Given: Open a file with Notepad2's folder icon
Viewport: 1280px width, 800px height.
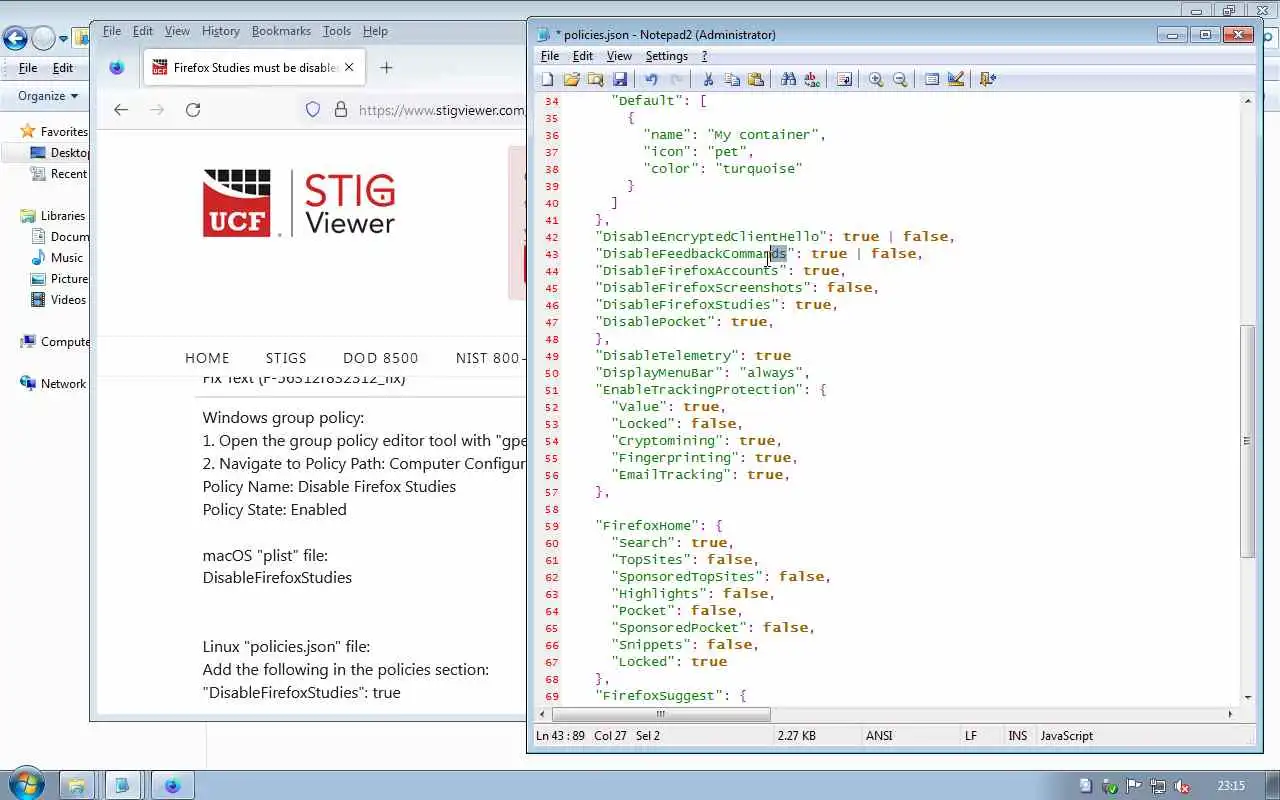Looking at the screenshot, I should tap(571, 79).
